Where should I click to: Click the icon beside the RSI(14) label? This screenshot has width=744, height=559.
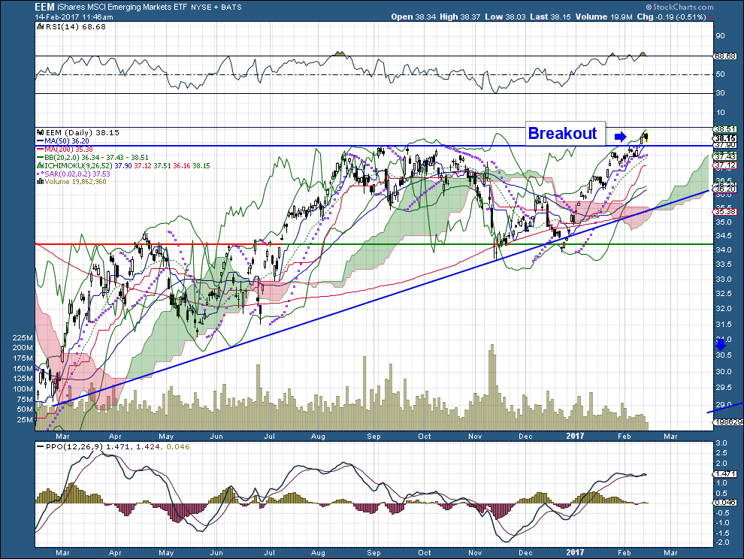pos(40,27)
